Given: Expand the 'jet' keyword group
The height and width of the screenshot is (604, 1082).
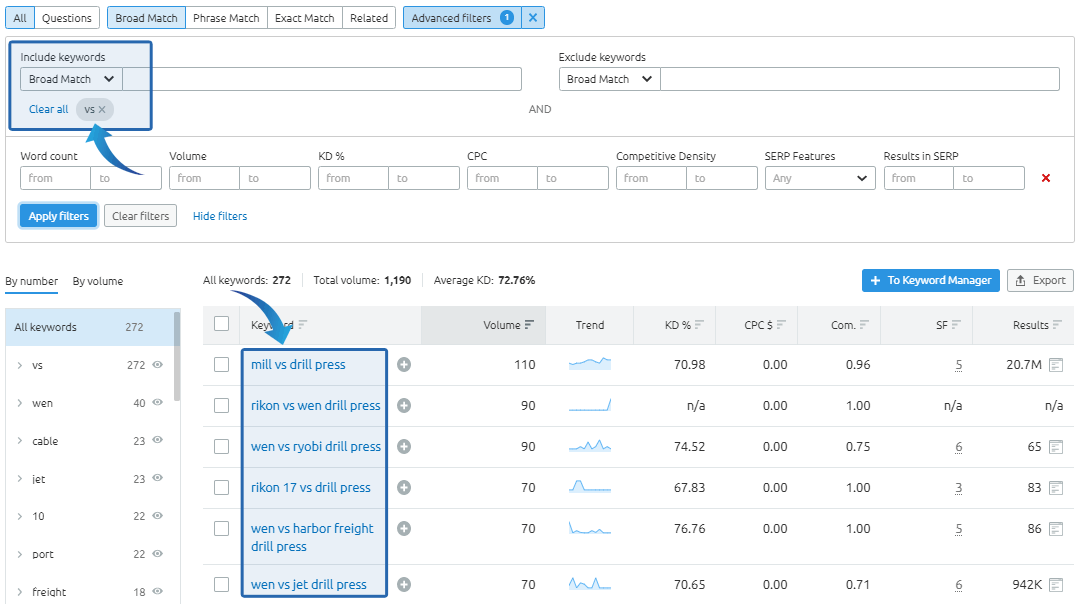Looking at the screenshot, I should pos(19,479).
